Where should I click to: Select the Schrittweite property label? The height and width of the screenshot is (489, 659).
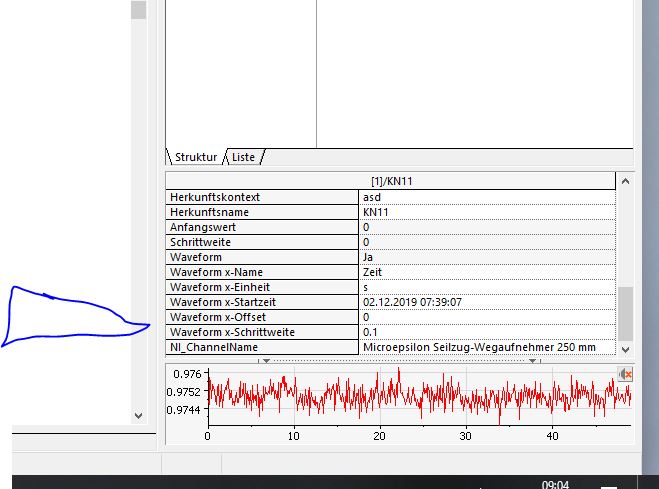[262, 242]
